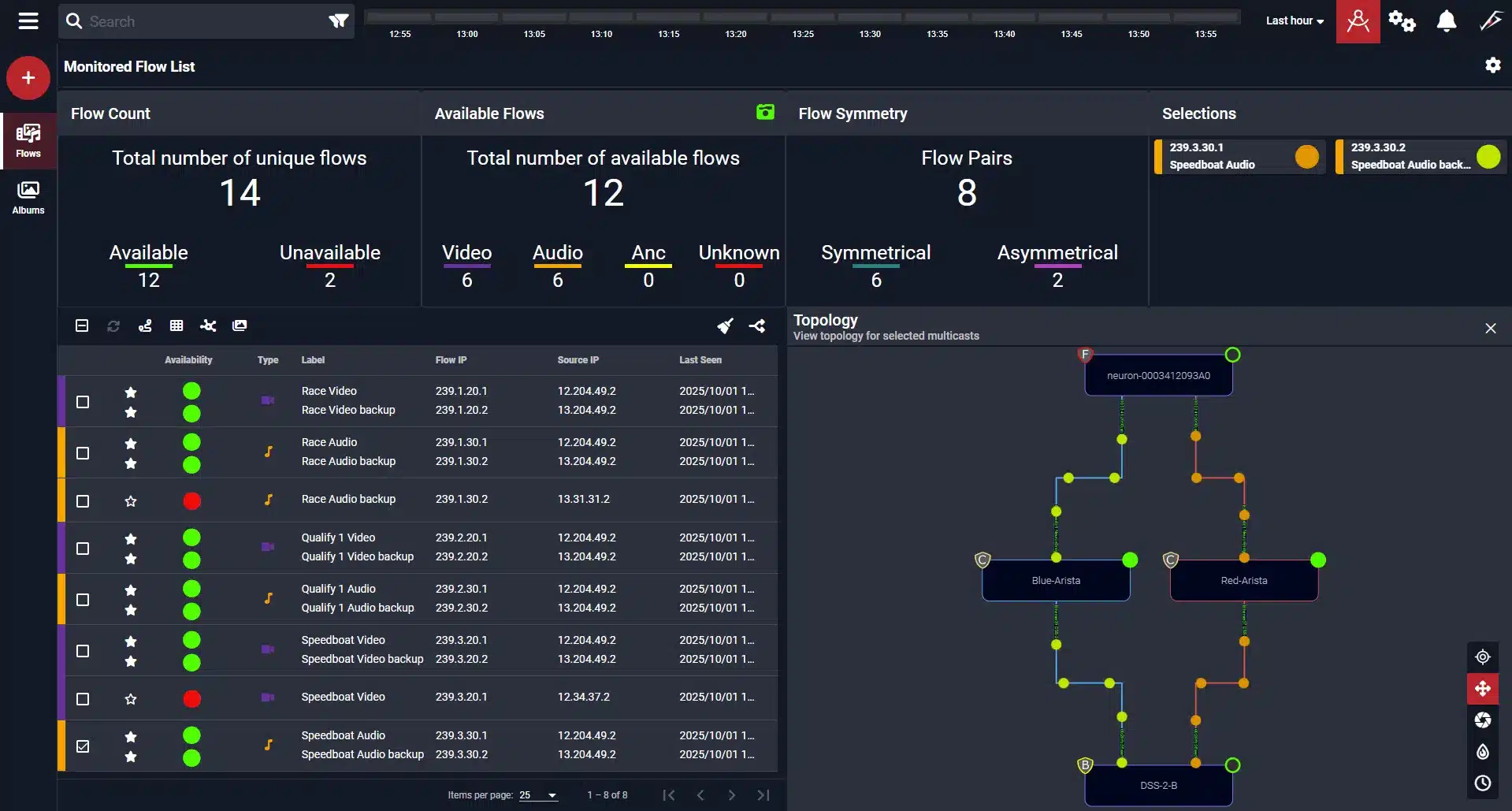
Task: Toggle favorite star for unavailable Speedboat Video
Action: coord(131,699)
